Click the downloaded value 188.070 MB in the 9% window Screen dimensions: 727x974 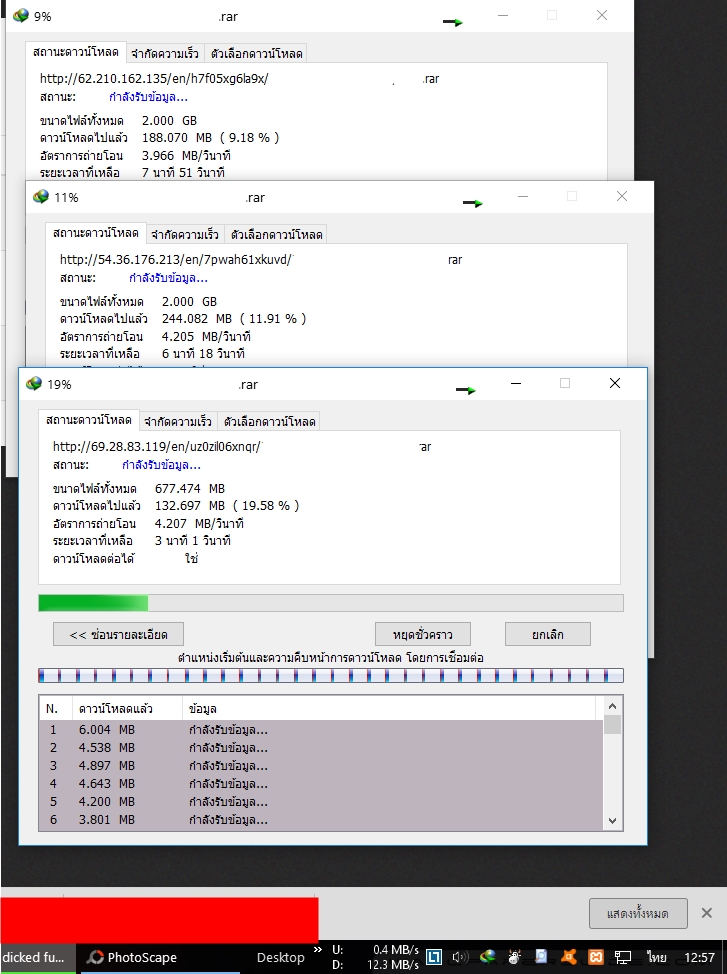point(176,138)
